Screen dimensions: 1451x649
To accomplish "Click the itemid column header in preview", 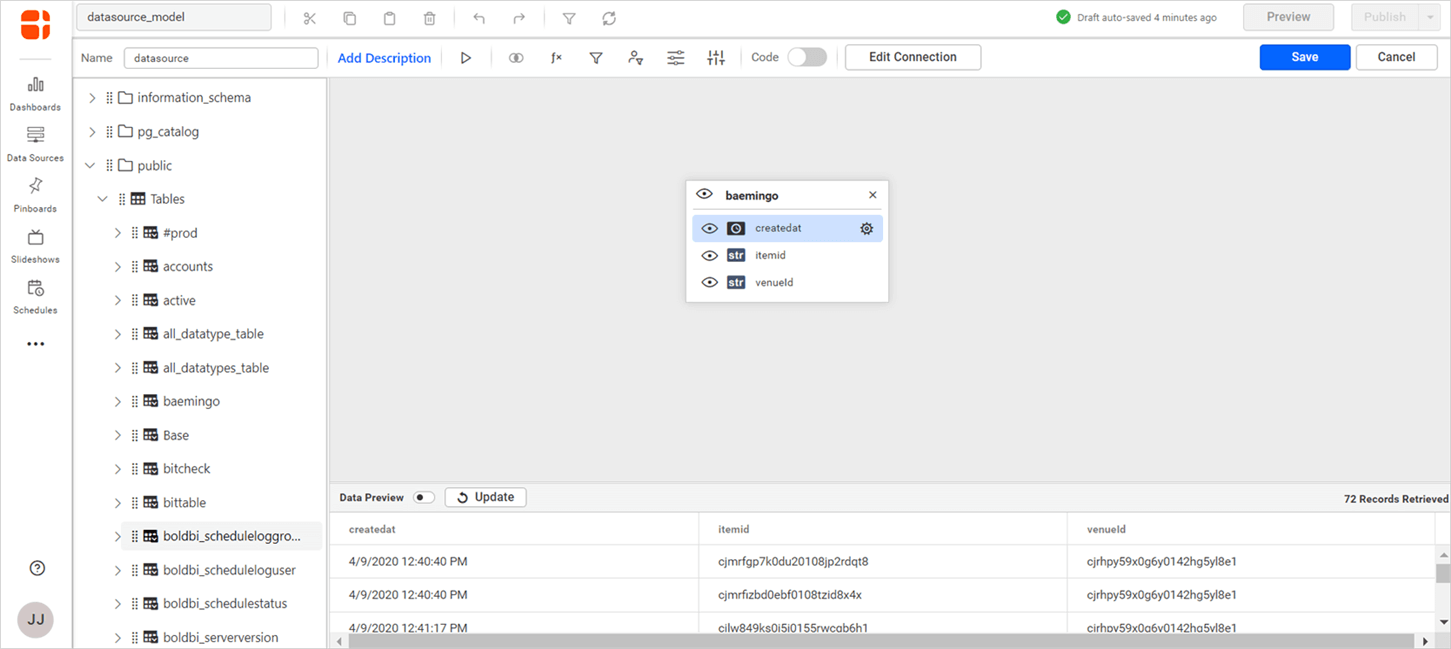I will [734, 529].
